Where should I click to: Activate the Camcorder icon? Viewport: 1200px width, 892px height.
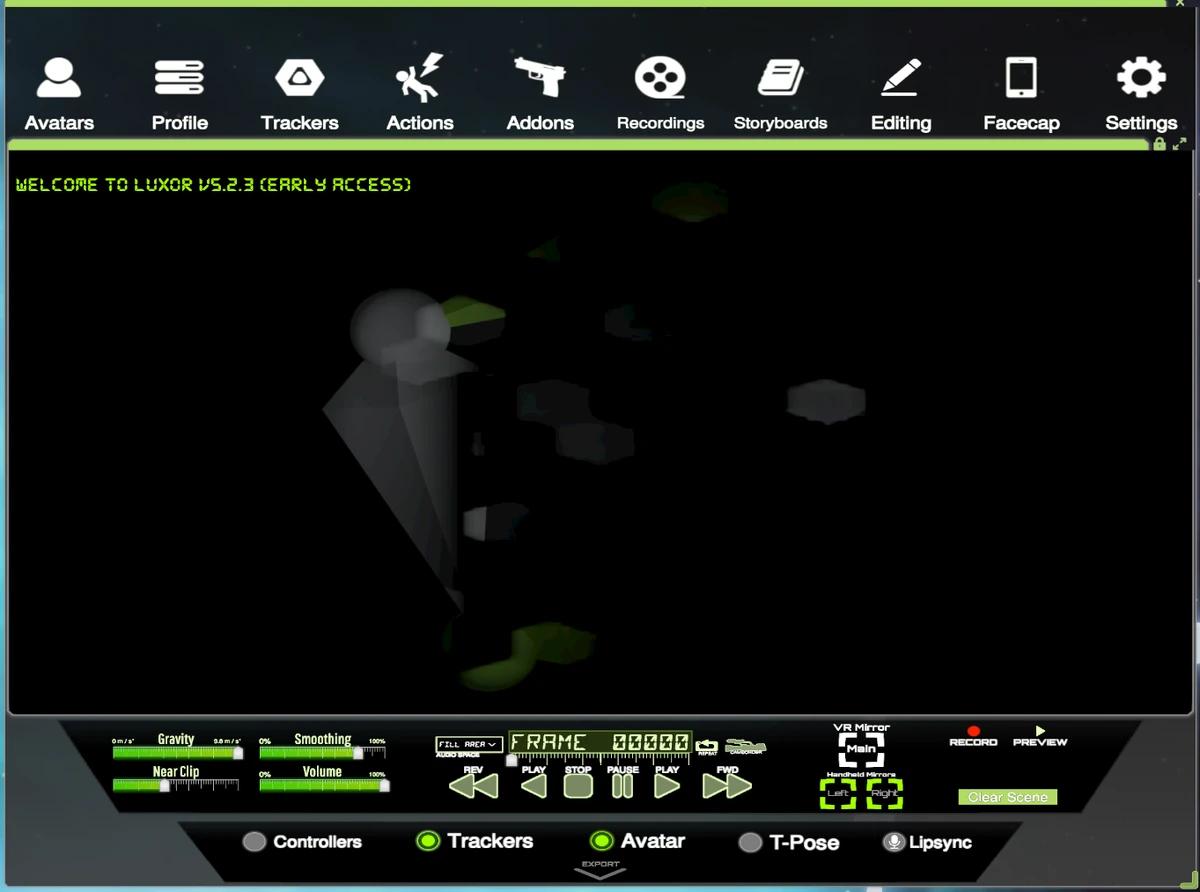click(746, 745)
